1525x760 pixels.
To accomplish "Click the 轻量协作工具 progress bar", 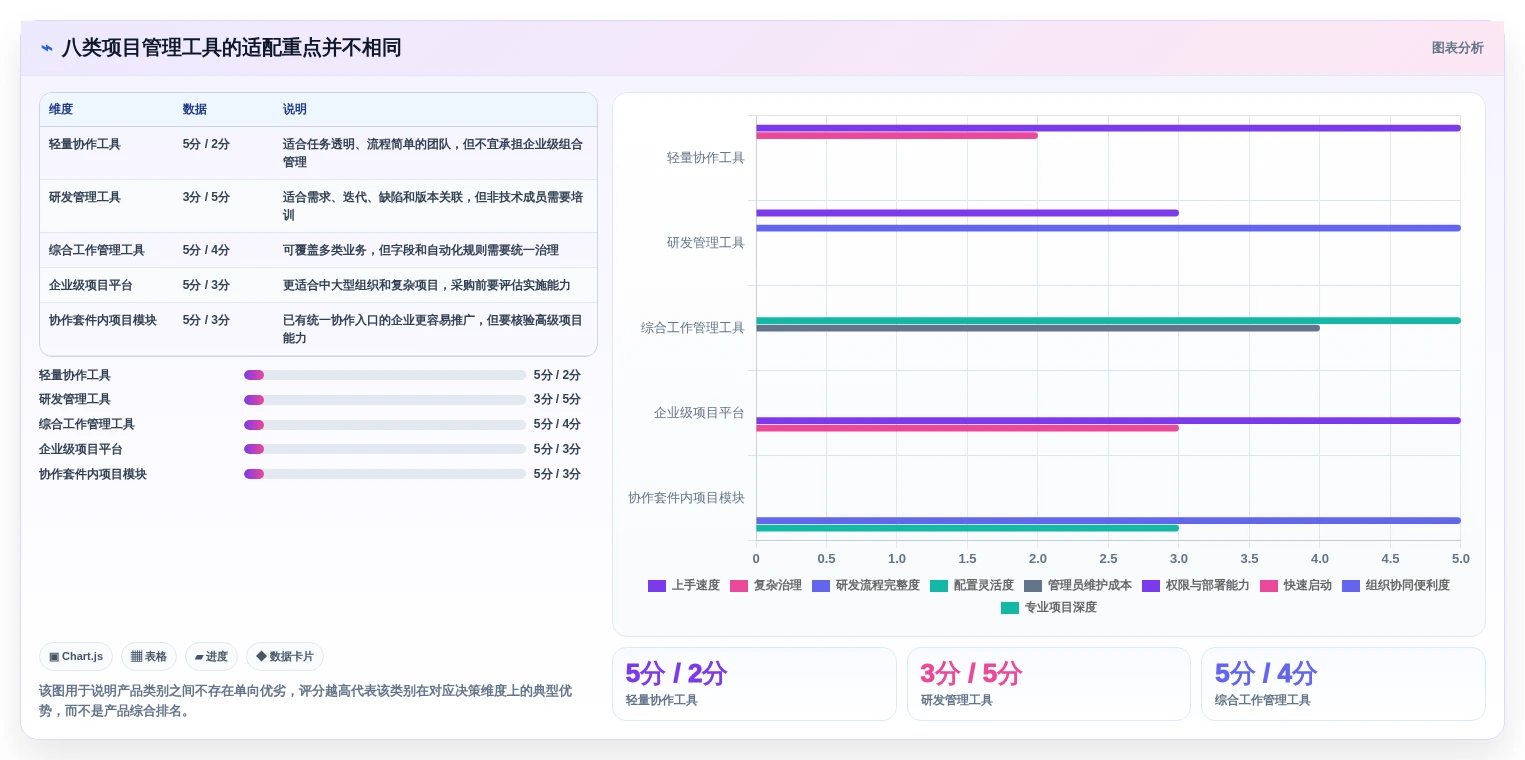I will click(385, 375).
